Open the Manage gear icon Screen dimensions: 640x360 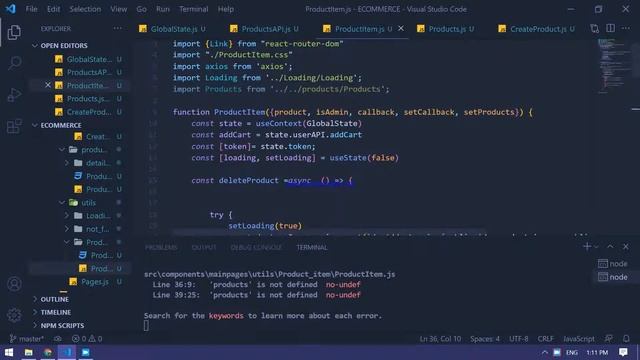(14, 315)
